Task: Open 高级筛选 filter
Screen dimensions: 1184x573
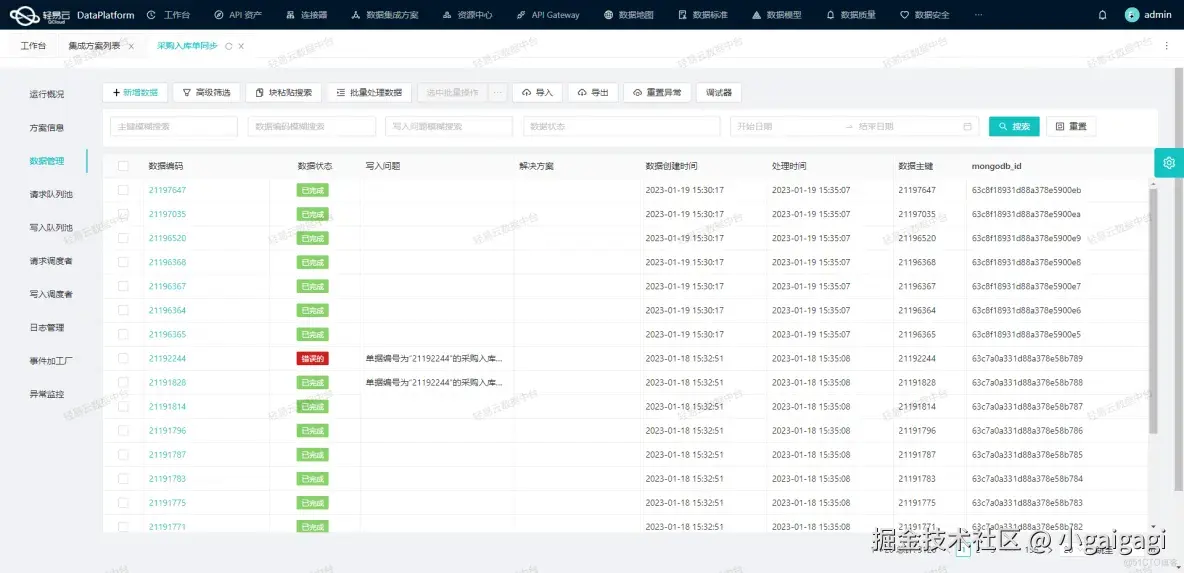Action: point(207,92)
